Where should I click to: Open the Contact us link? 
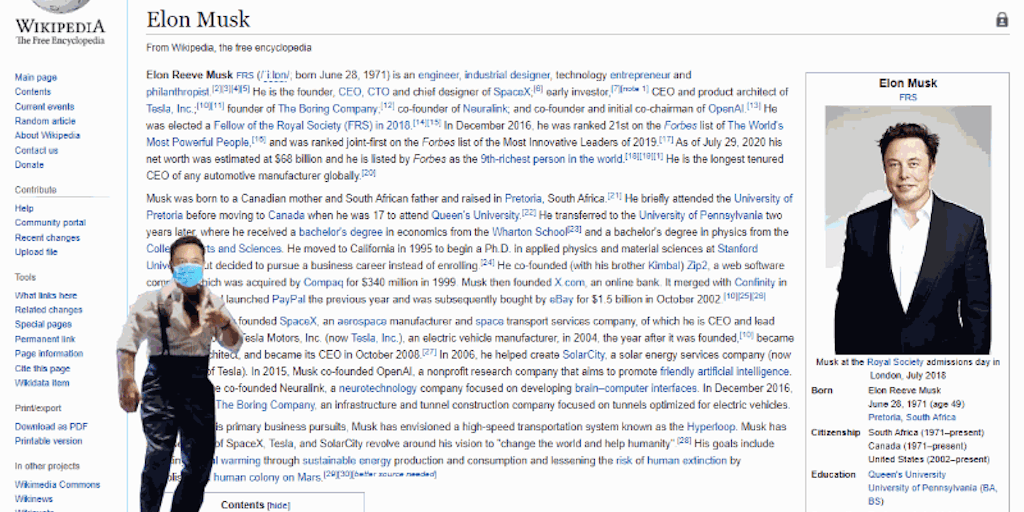[37, 150]
